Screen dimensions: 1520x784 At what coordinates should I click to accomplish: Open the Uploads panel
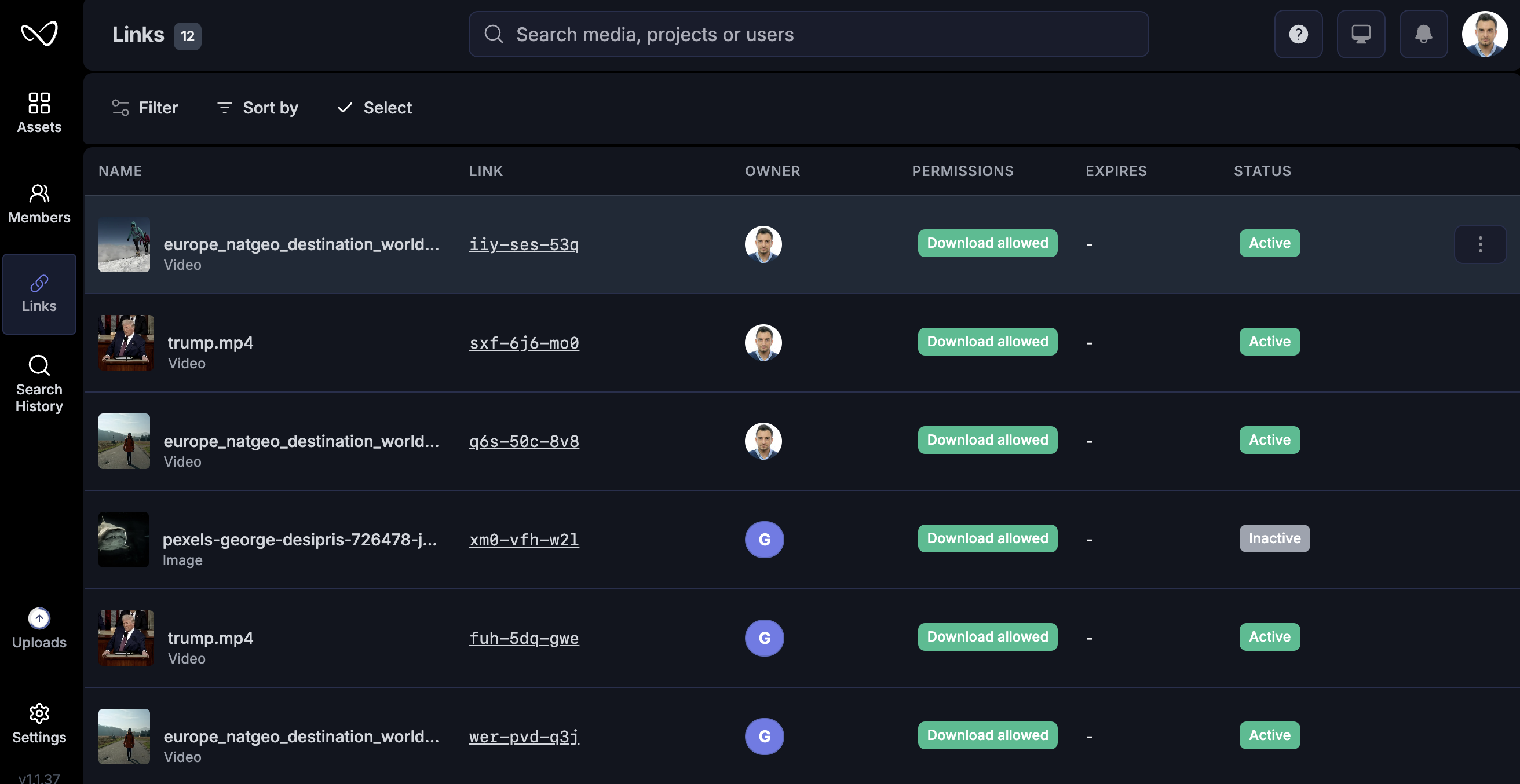(x=39, y=628)
